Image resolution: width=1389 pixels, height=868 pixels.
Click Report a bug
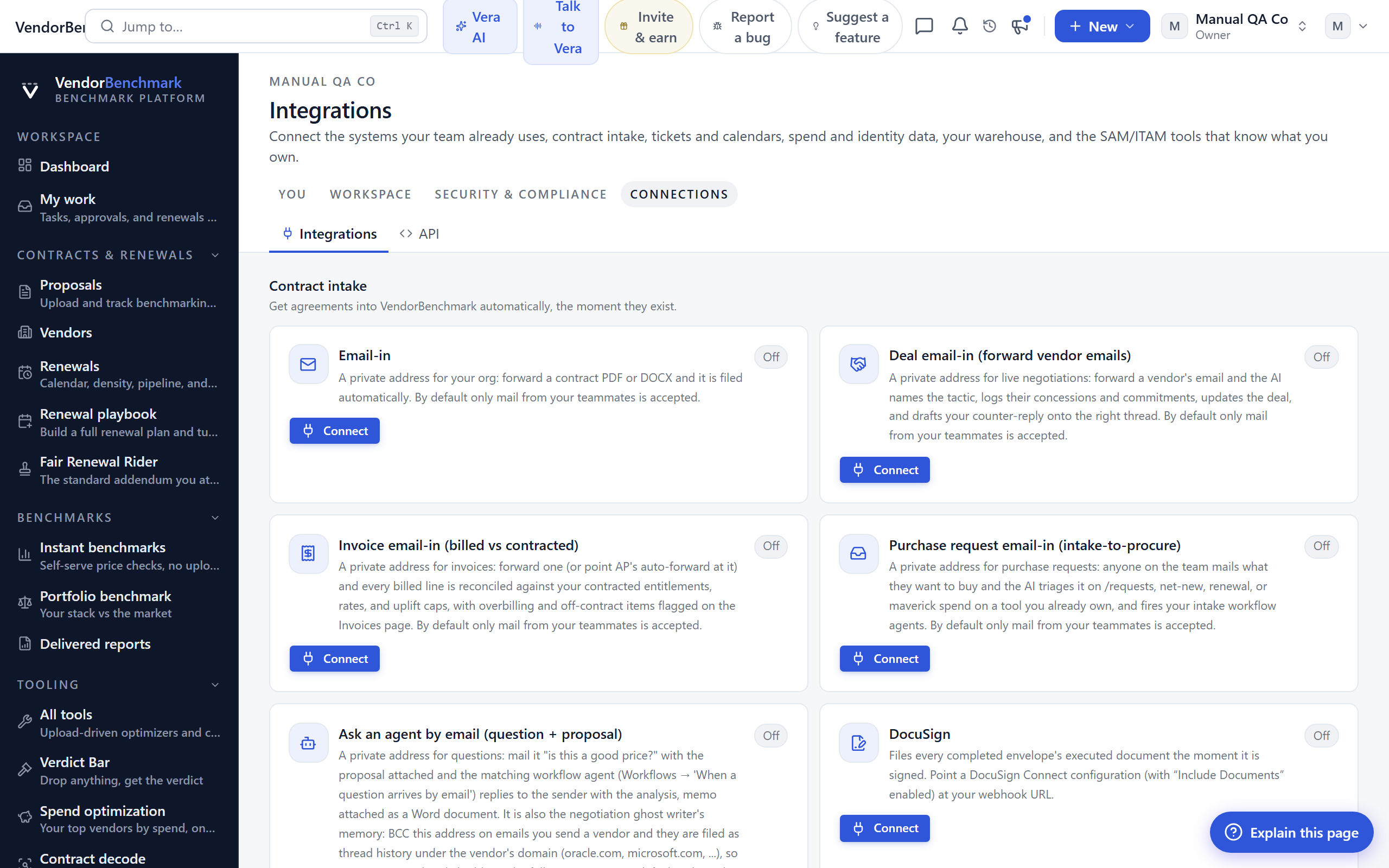click(744, 27)
